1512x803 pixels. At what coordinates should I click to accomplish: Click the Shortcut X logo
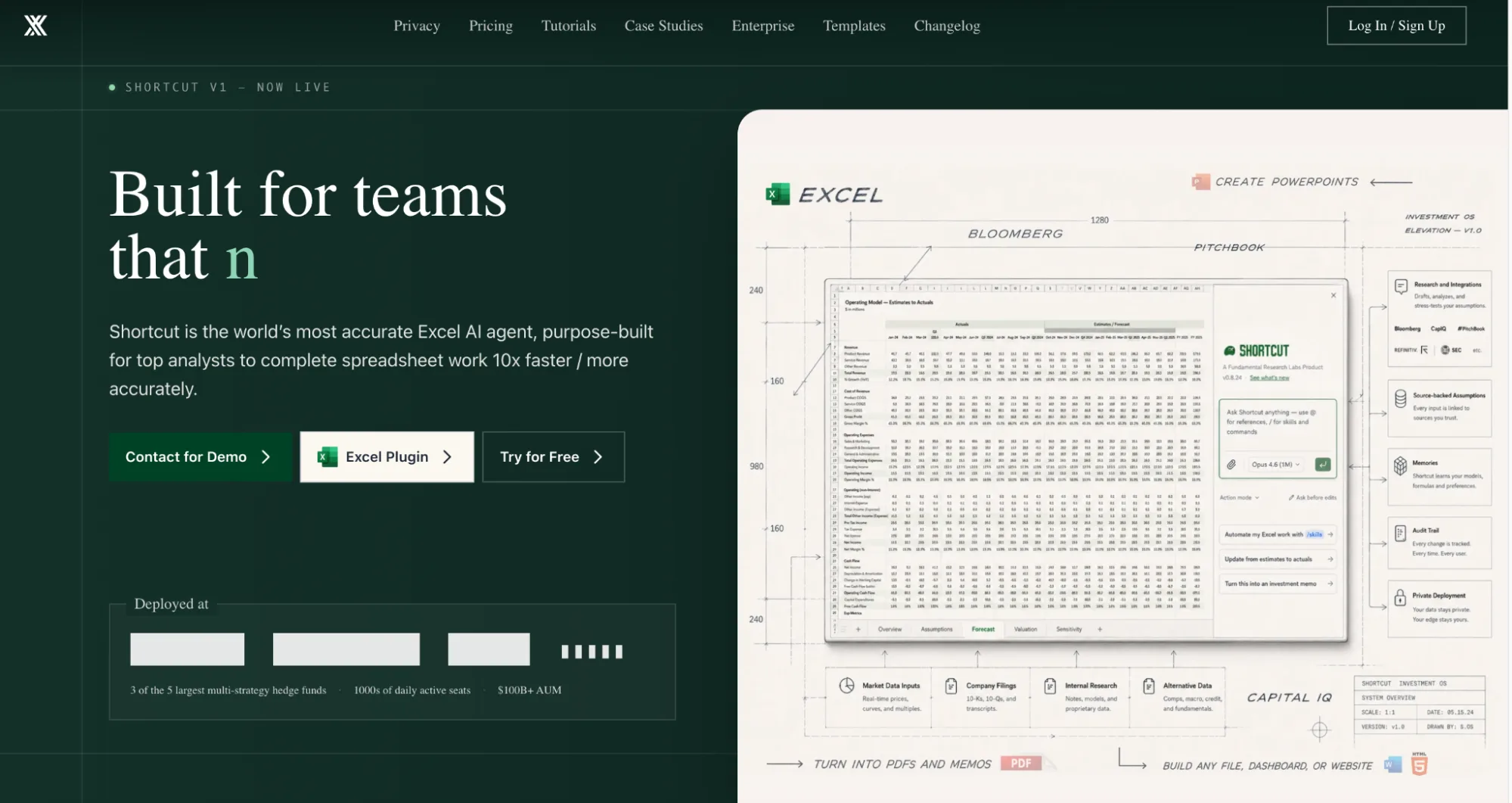[36, 26]
